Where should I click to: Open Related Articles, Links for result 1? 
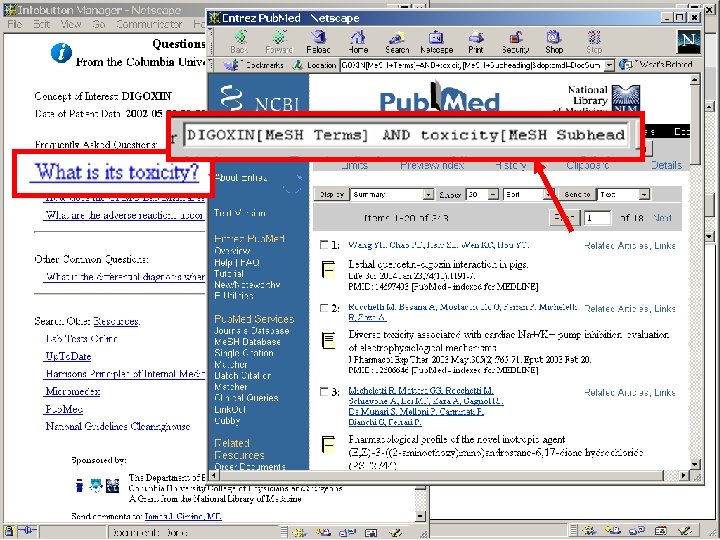(x=630, y=246)
